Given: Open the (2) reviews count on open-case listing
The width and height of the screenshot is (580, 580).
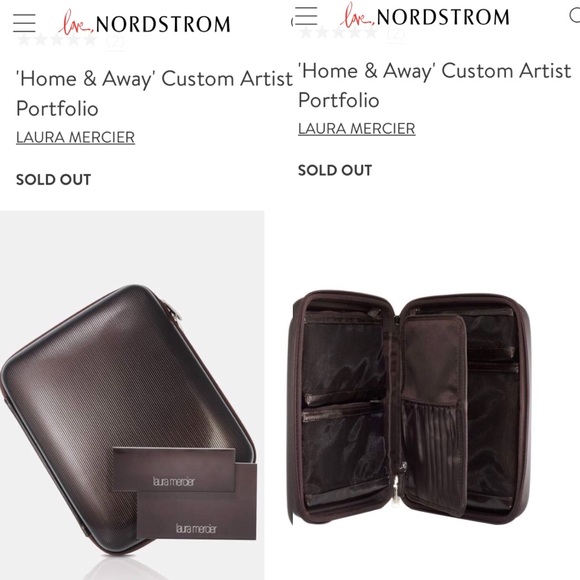Looking at the screenshot, I should point(396,33).
